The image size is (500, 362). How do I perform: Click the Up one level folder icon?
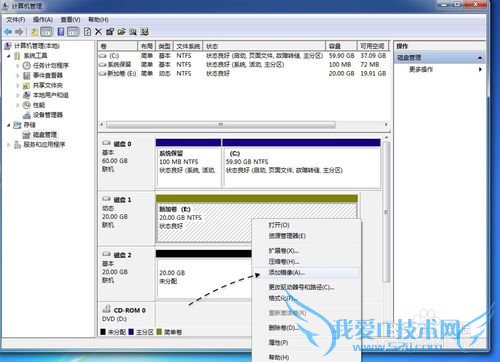tap(34, 32)
